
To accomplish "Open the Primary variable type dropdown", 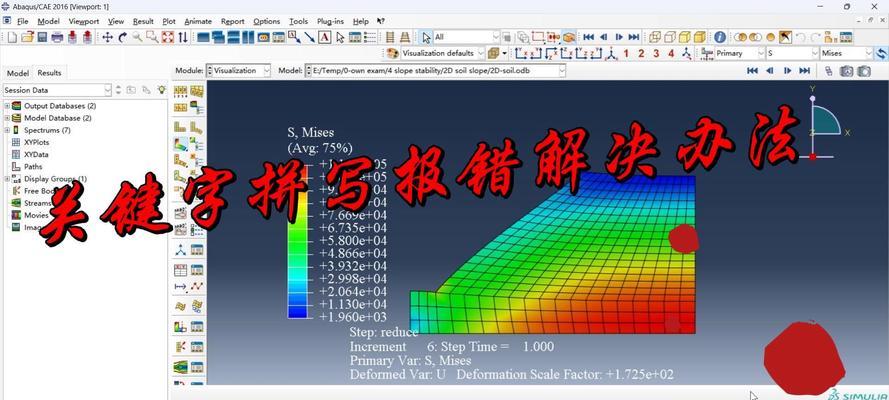I will tap(739, 53).
